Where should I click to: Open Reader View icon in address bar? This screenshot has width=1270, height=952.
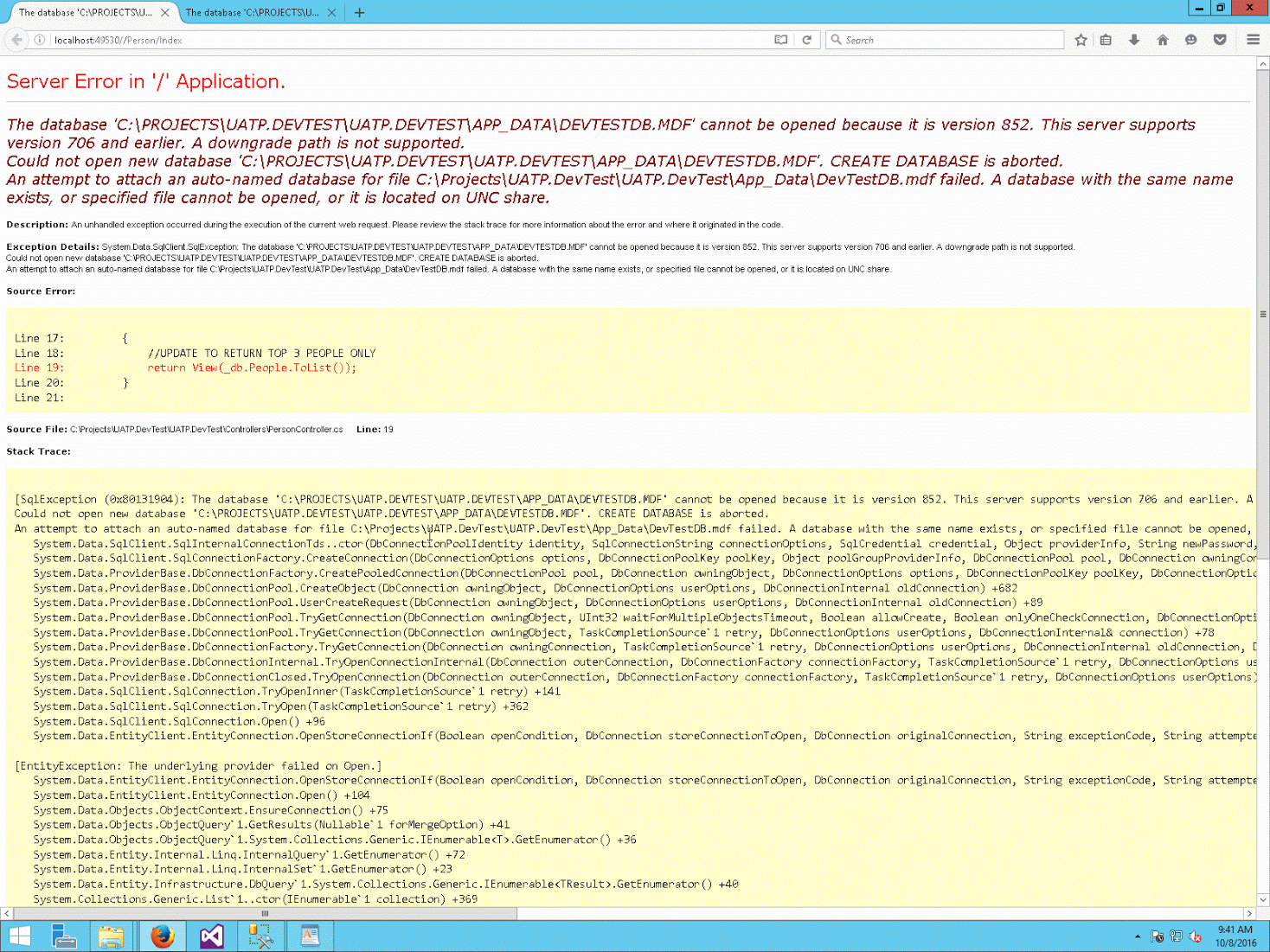[x=781, y=40]
